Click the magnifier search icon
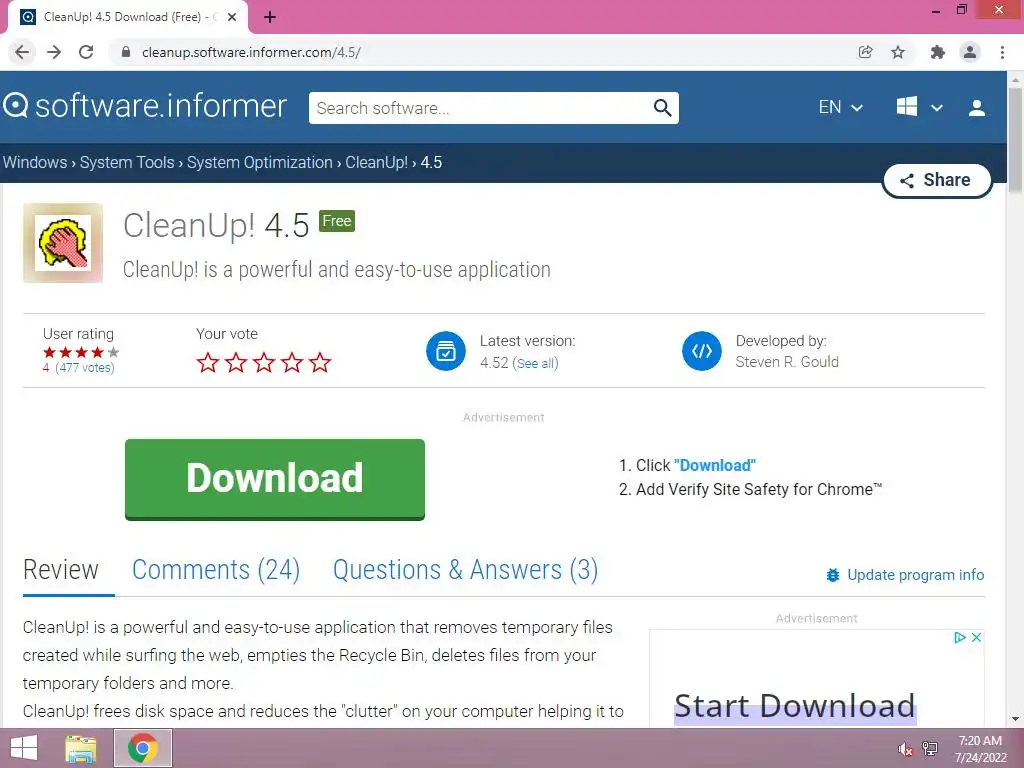1024x768 pixels. pyautogui.click(x=662, y=108)
